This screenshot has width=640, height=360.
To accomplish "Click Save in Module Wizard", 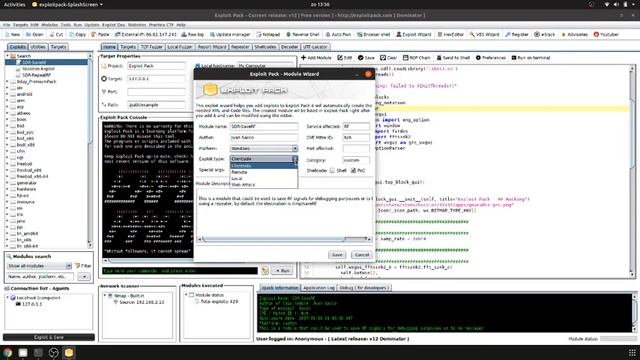I will pyautogui.click(x=337, y=255).
